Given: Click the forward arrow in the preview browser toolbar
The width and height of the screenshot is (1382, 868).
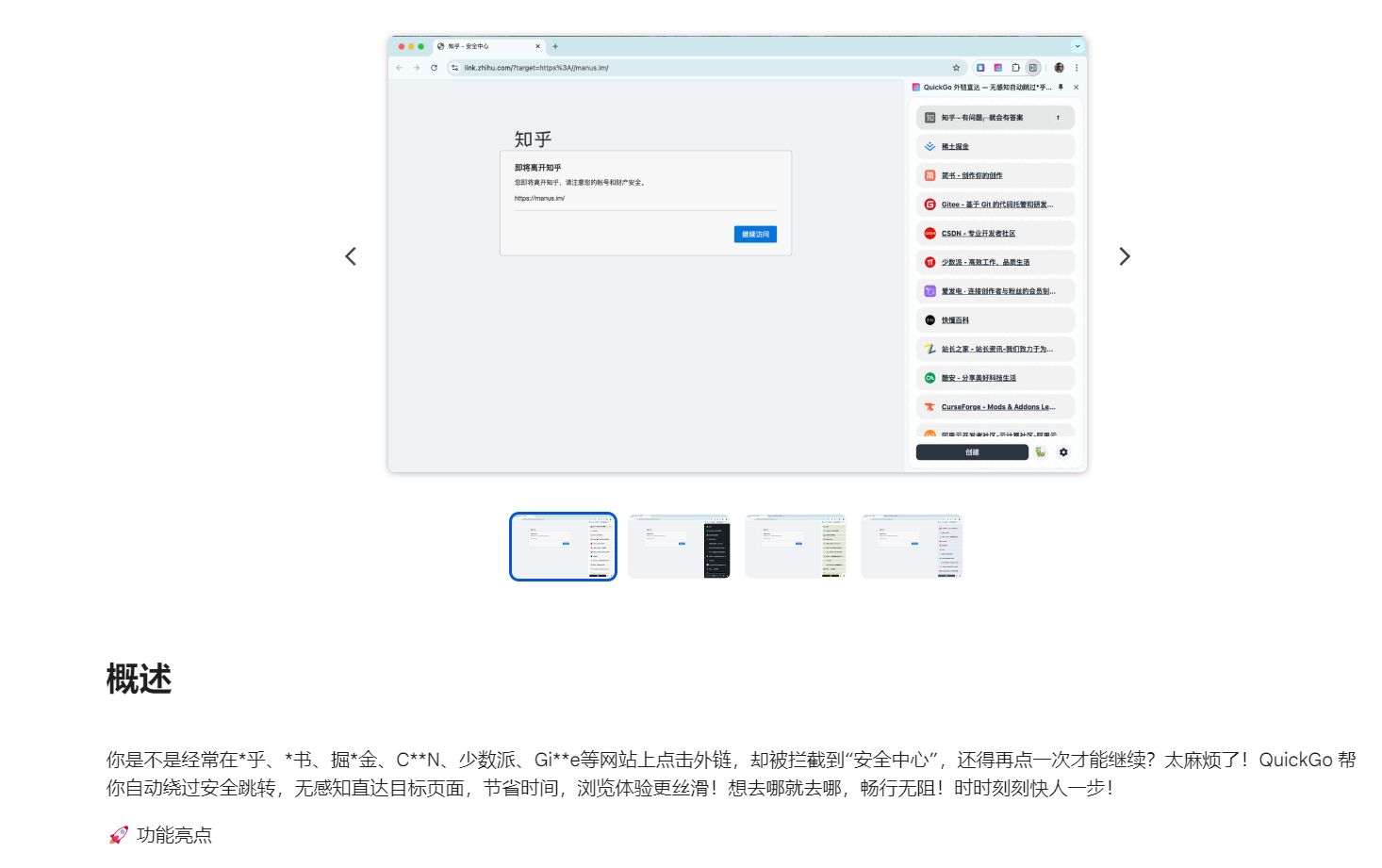Looking at the screenshot, I should coord(416,68).
